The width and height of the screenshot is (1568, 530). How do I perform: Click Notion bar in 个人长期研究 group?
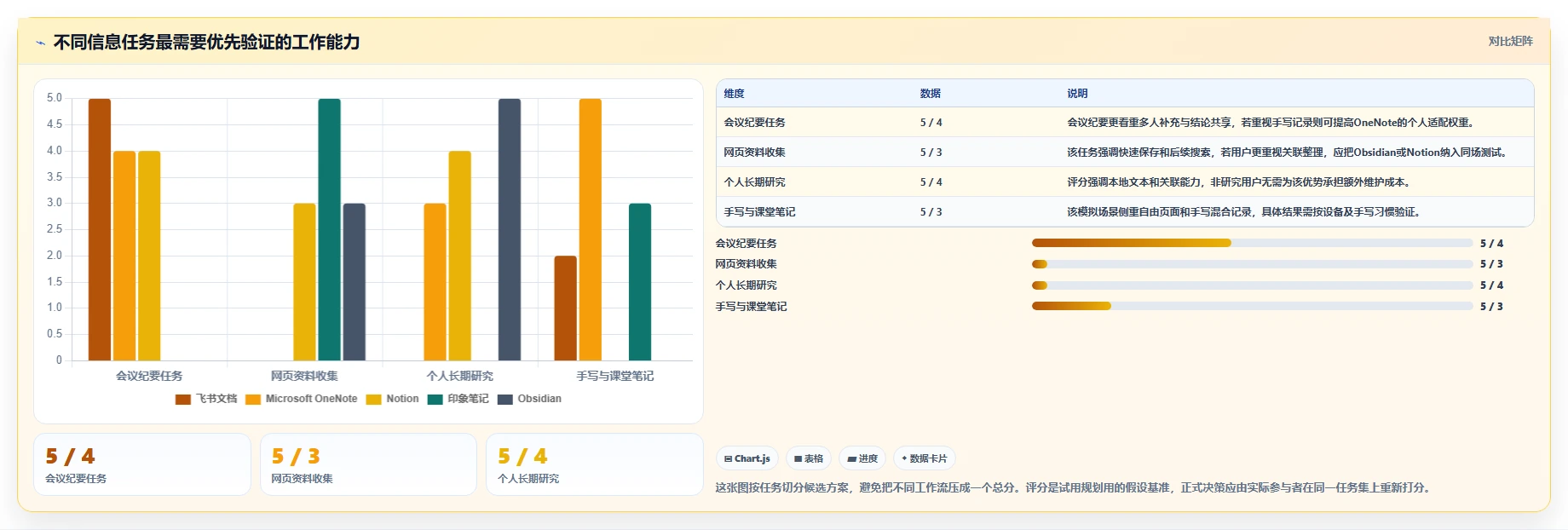coord(460,256)
